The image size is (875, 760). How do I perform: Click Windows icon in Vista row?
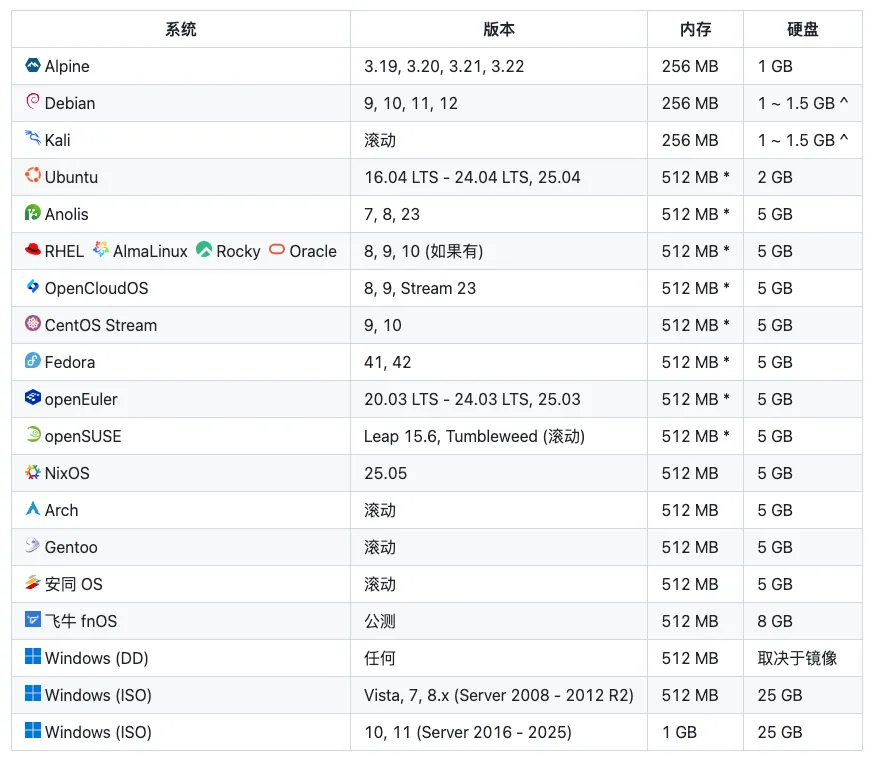click(33, 694)
